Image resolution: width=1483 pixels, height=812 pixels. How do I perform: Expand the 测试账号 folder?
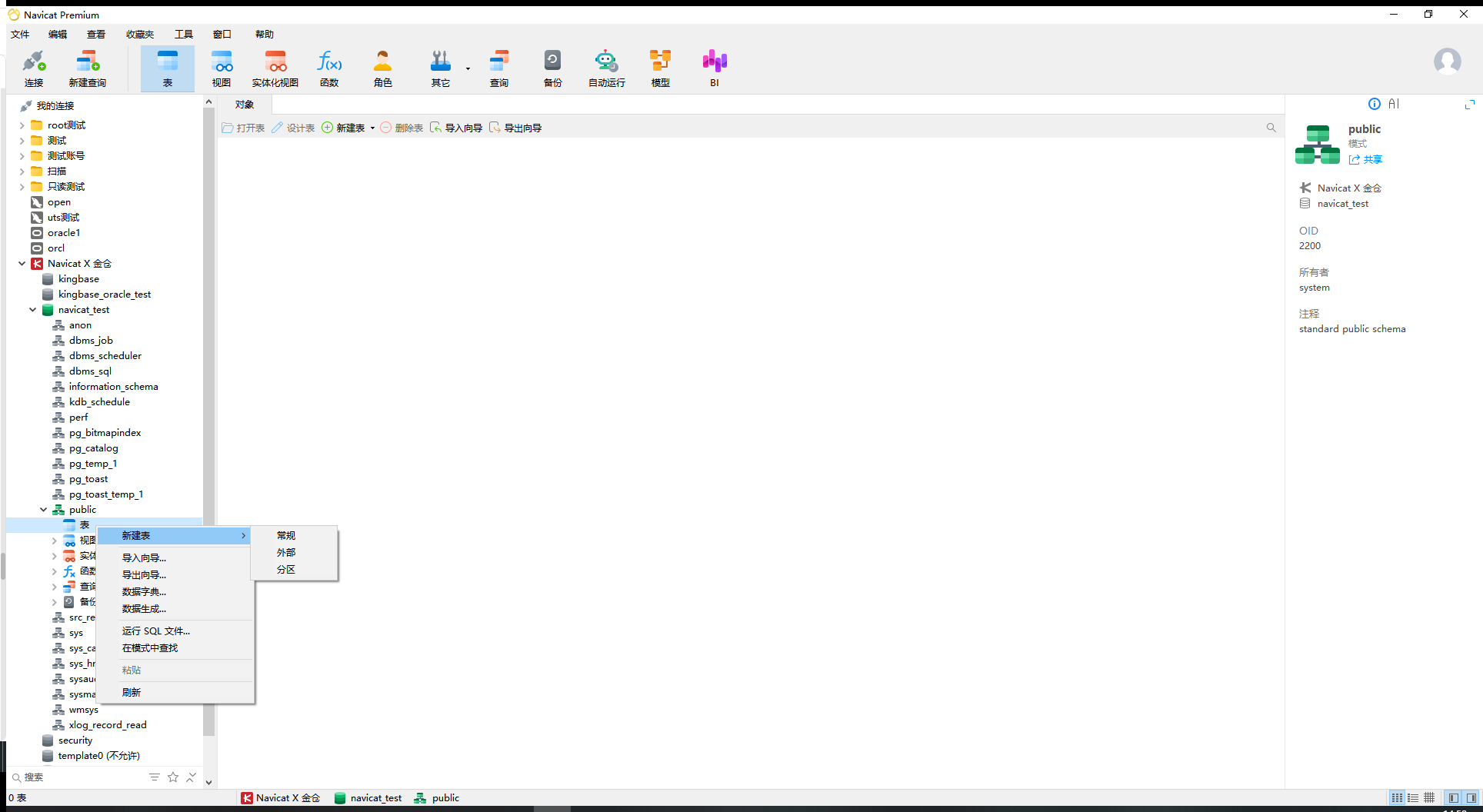22,156
